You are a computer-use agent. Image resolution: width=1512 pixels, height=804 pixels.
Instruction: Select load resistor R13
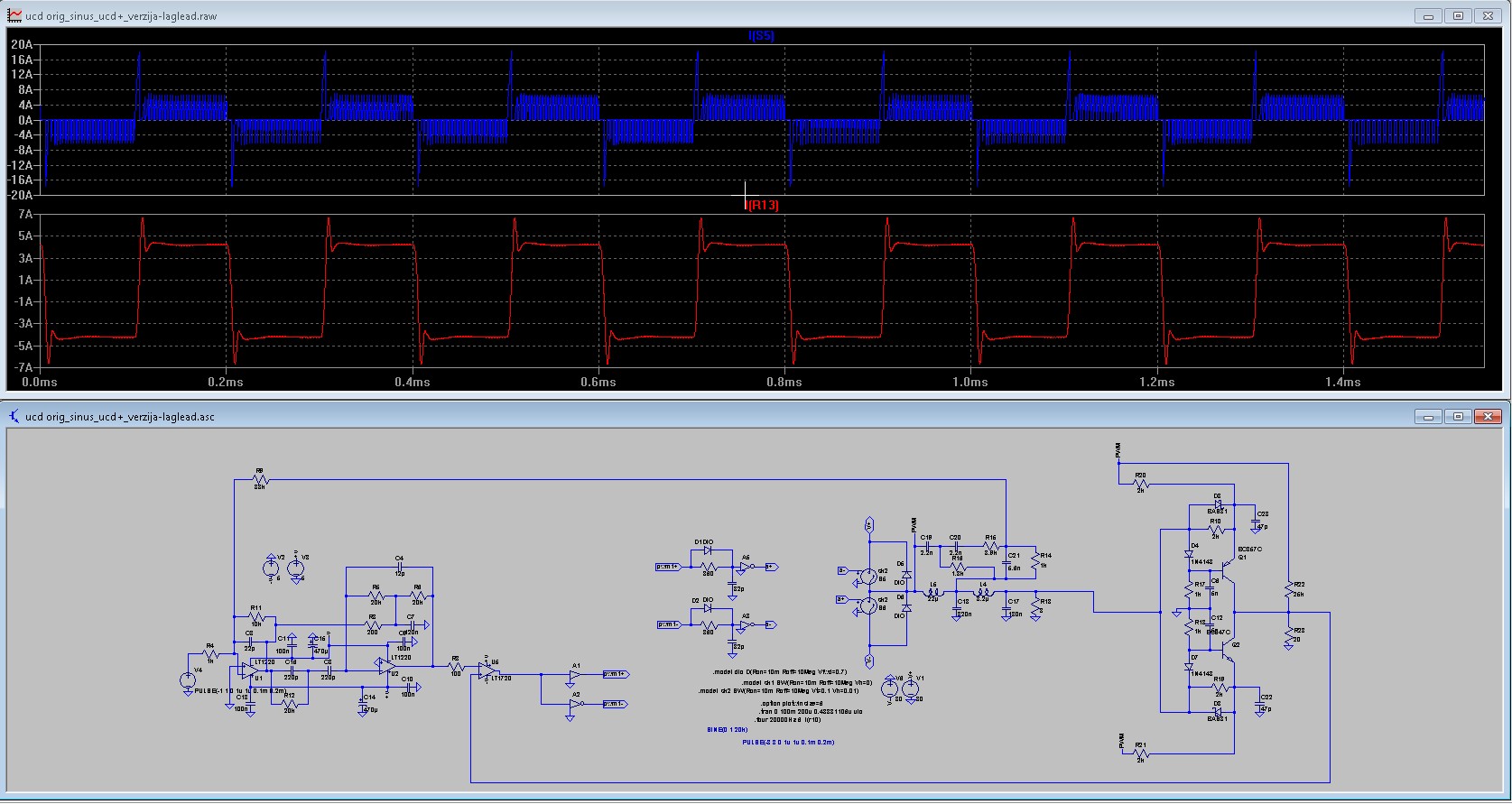[1036, 605]
